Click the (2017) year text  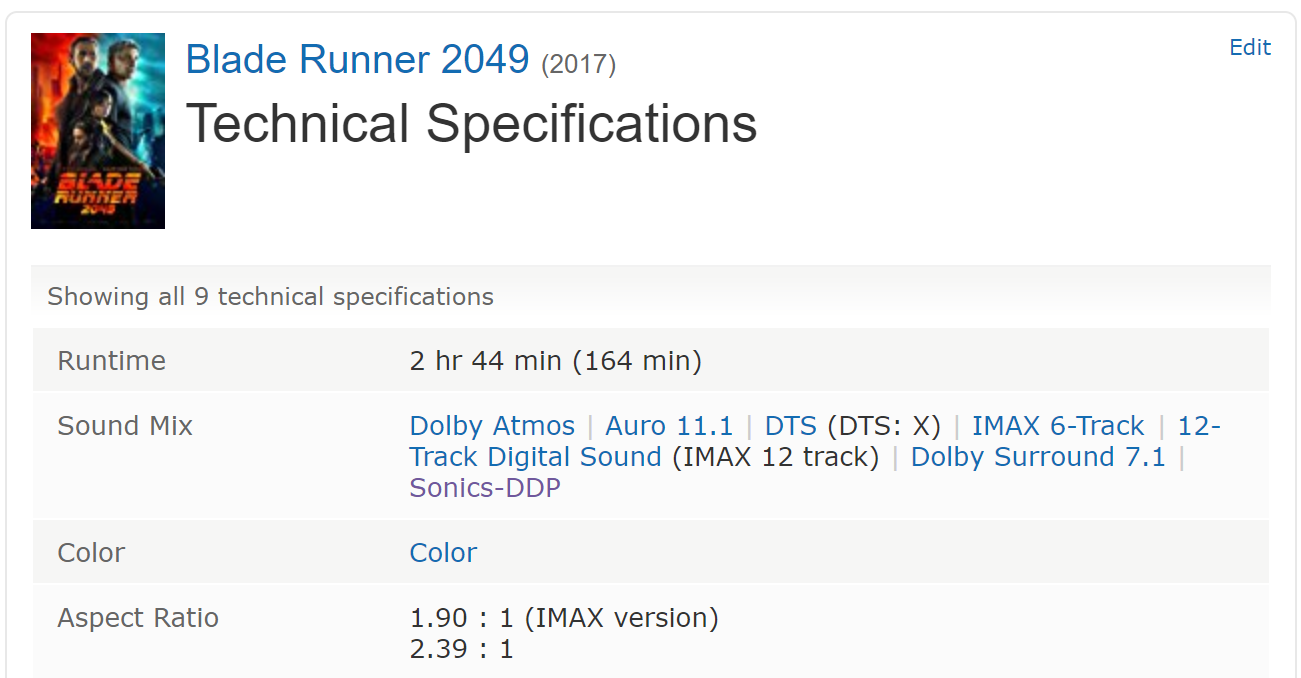578,65
